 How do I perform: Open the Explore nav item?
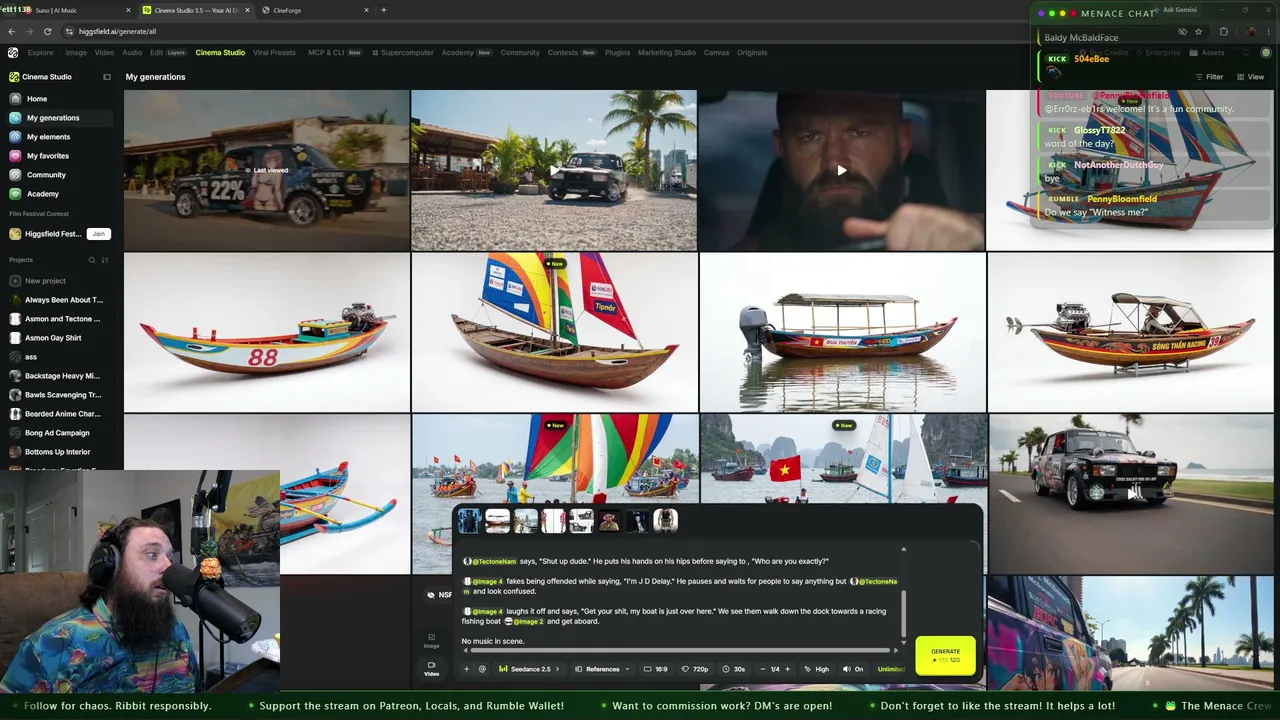click(41, 52)
